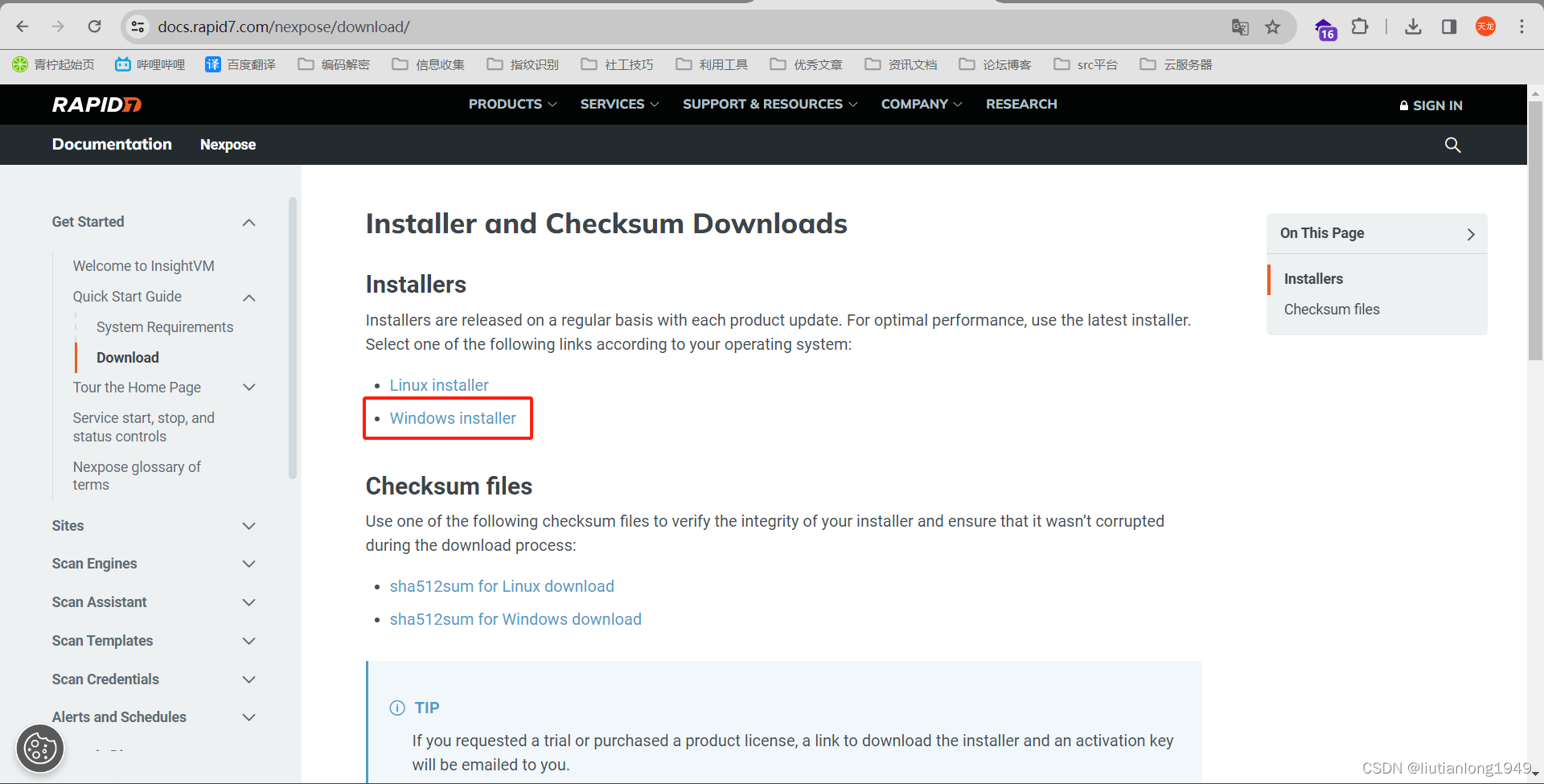Open Welcome to InsightVM page
Image resolution: width=1544 pixels, height=784 pixels.
pos(143,266)
